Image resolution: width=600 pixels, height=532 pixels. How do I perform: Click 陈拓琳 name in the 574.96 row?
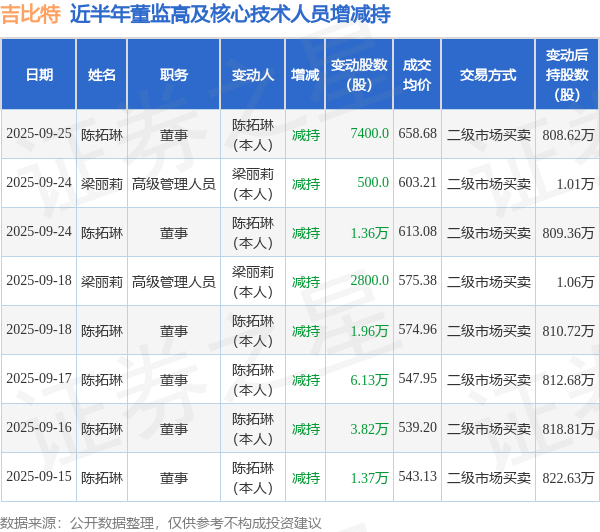coord(102,331)
